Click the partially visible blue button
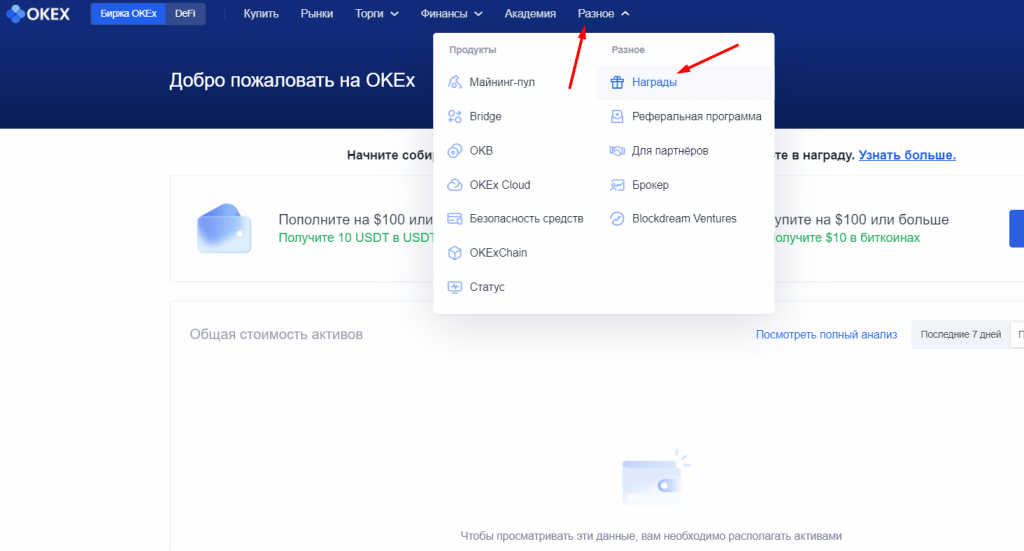 point(1017,228)
